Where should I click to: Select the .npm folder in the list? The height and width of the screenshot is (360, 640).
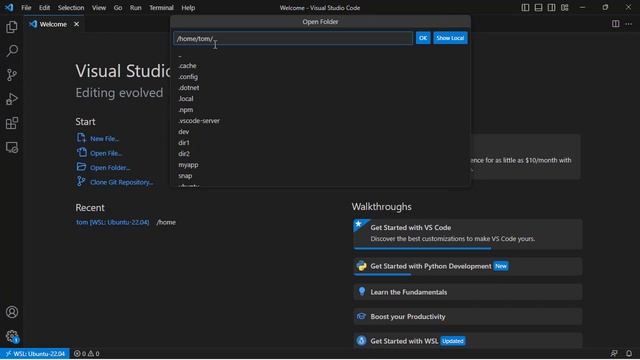320,110
